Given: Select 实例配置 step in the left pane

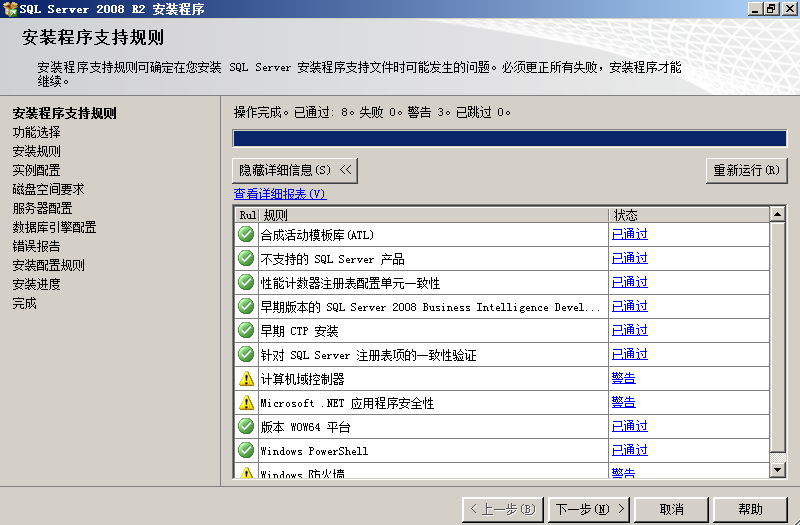Looking at the screenshot, I should [36, 170].
